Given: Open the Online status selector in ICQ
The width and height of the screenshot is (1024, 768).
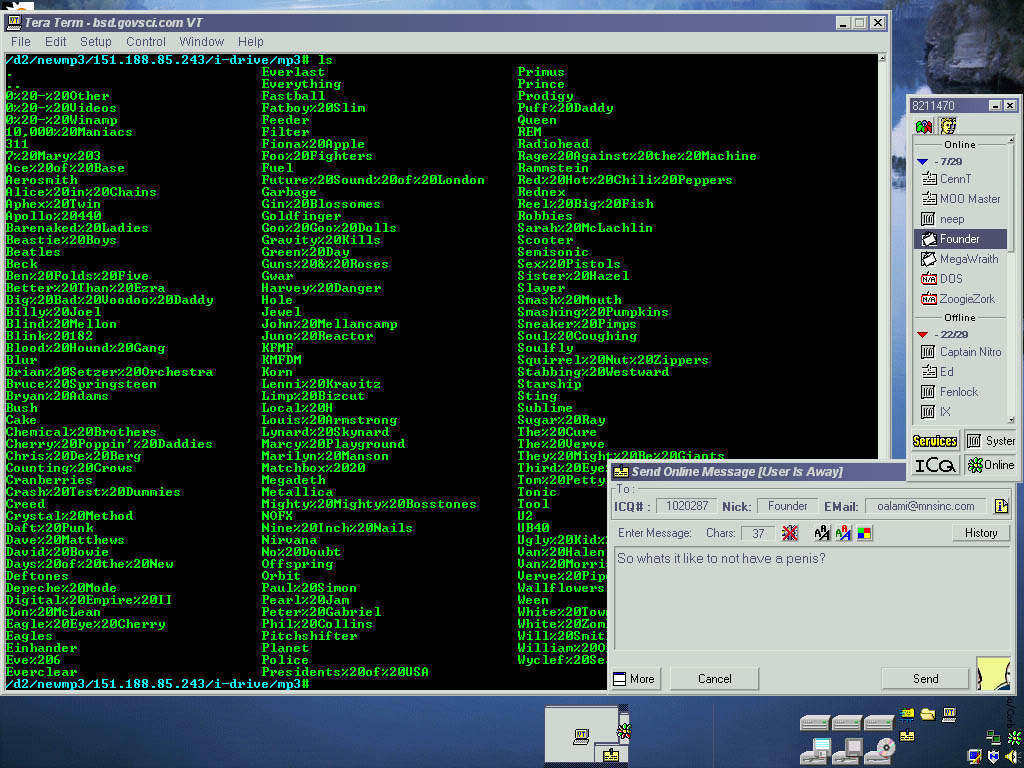Looking at the screenshot, I should (990, 465).
